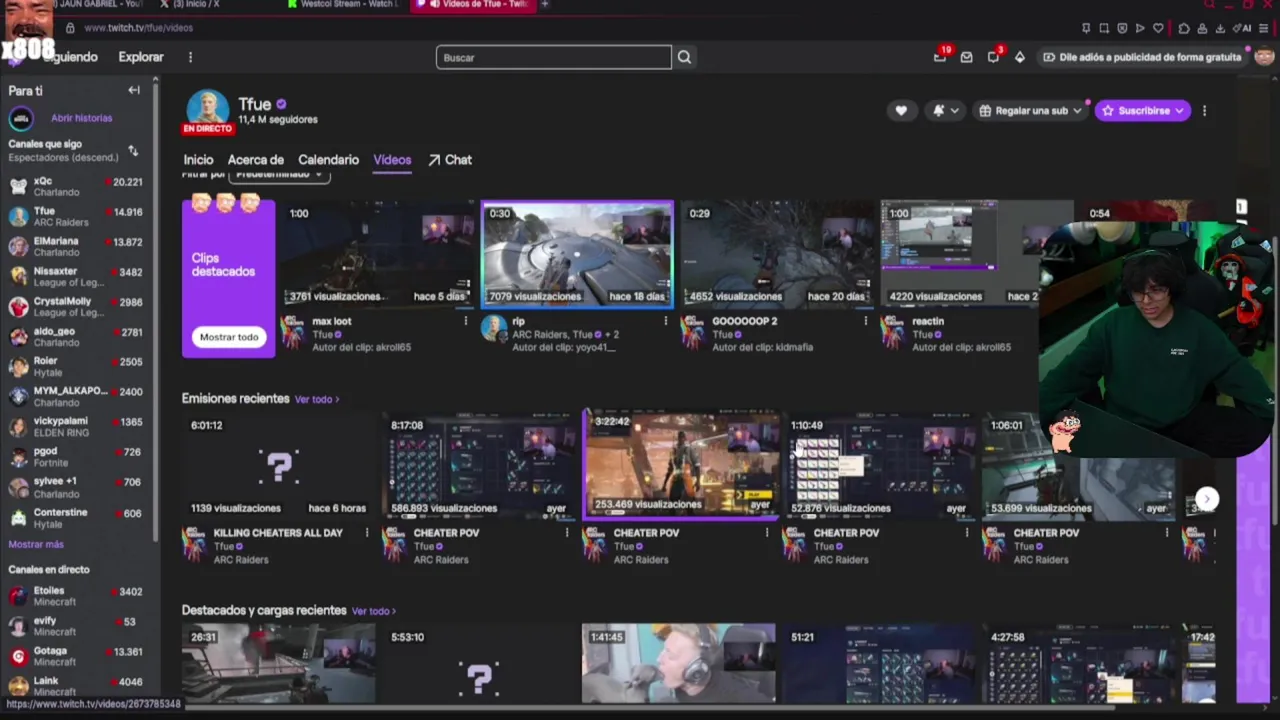This screenshot has width=1280, height=720.
Task: Click clip author akroll65 under max loot
Action: 362,348
